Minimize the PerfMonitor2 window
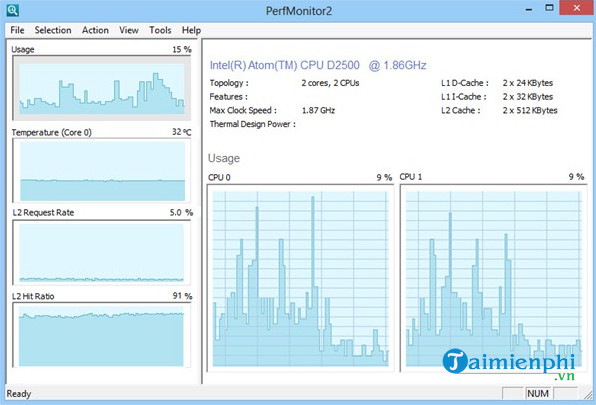This screenshot has width=596, height=405. click(529, 9)
